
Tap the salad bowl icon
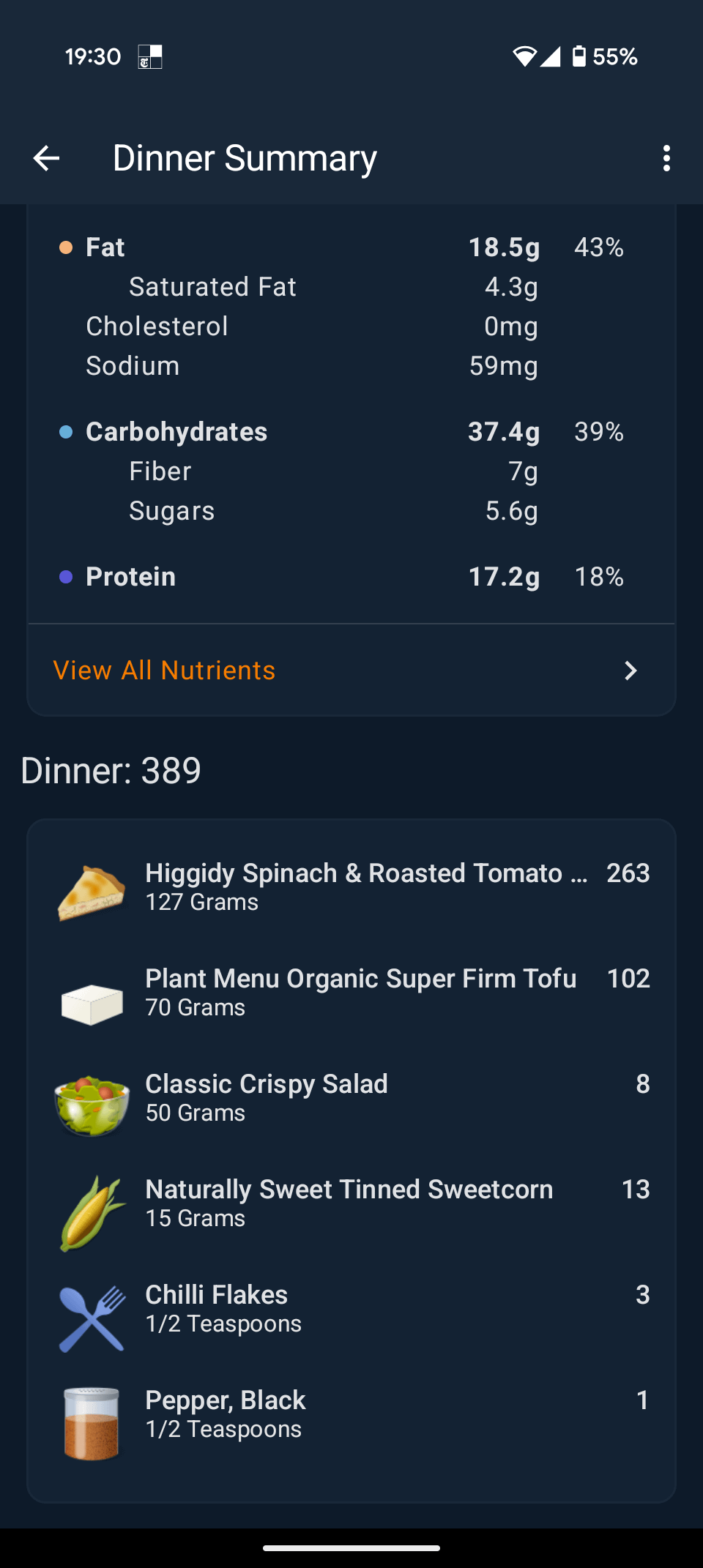click(x=92, y=1105)
